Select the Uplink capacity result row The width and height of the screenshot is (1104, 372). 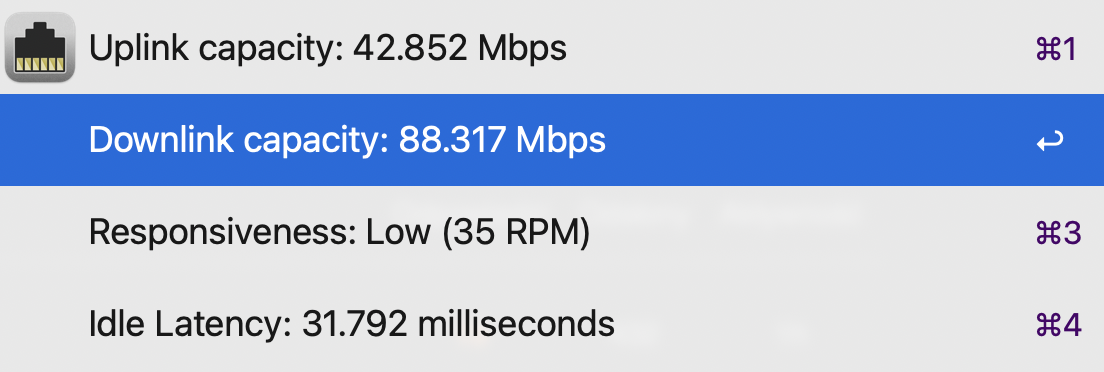click(552, 48)
